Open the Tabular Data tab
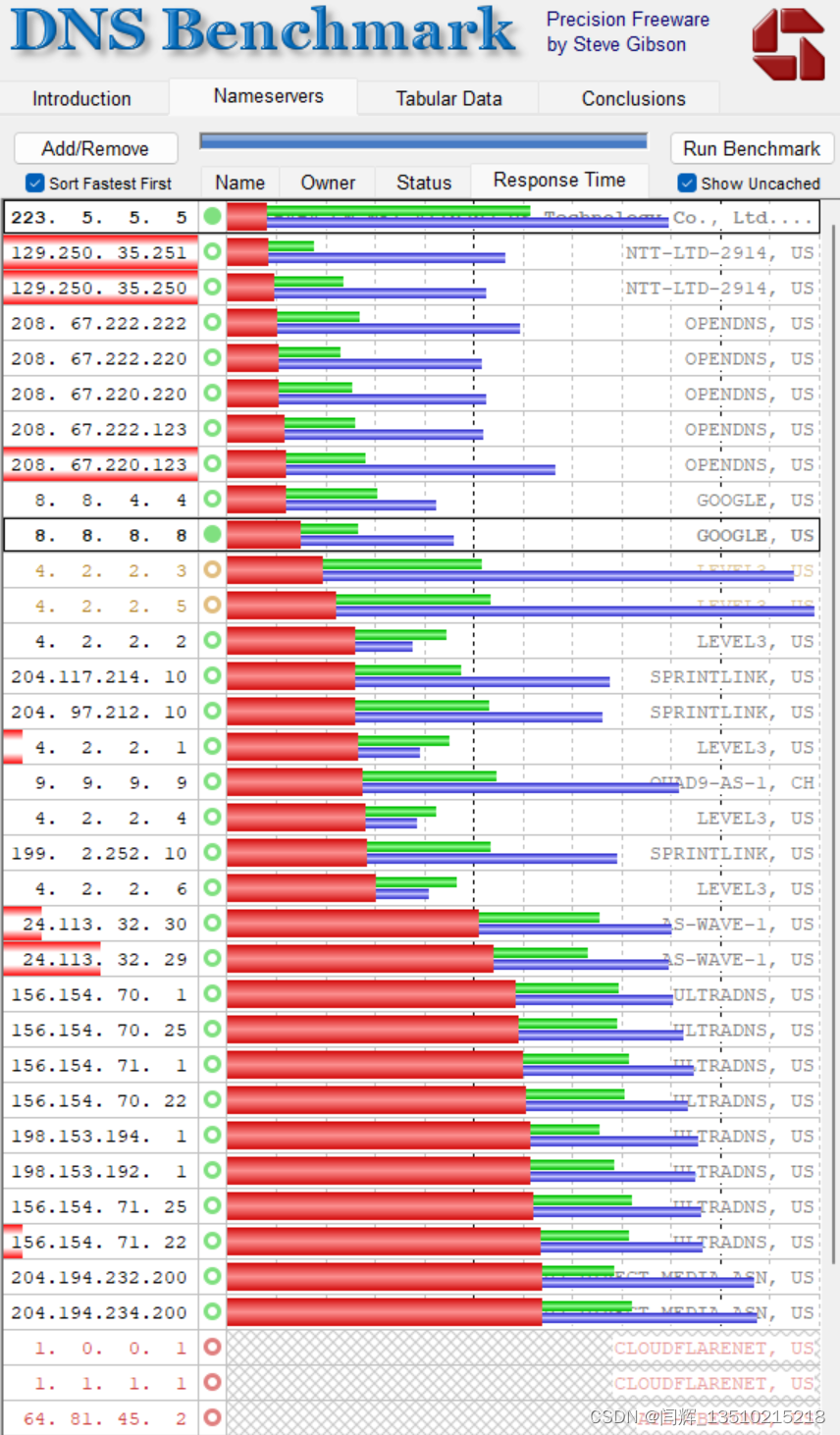Screen dimensions: 840x1435 click(448, 98)
